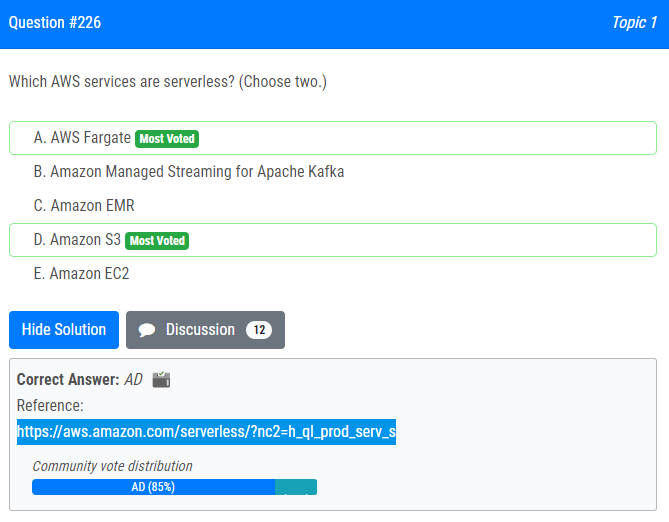Click the AD (85%) vote distribution bar
This screenshot has height=522, width=669.
click(153, 487)
